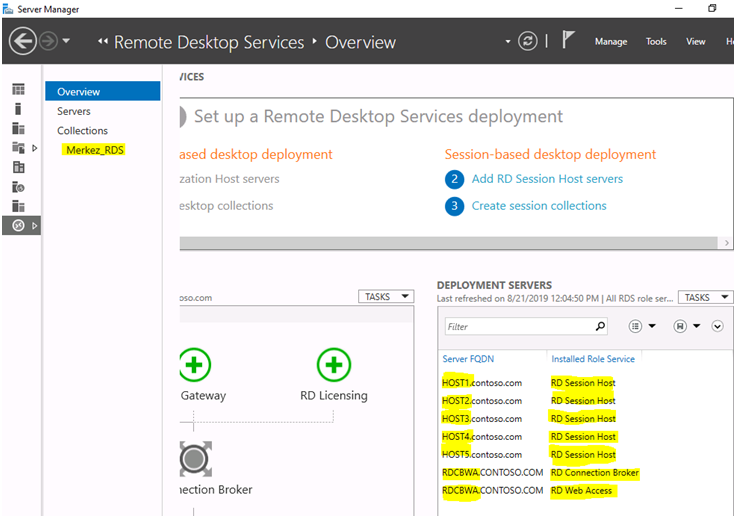This screenshot has width=736, height=518.
Task: Open the Tools menu
Action: pyautogui.click(x=656, y=42)
